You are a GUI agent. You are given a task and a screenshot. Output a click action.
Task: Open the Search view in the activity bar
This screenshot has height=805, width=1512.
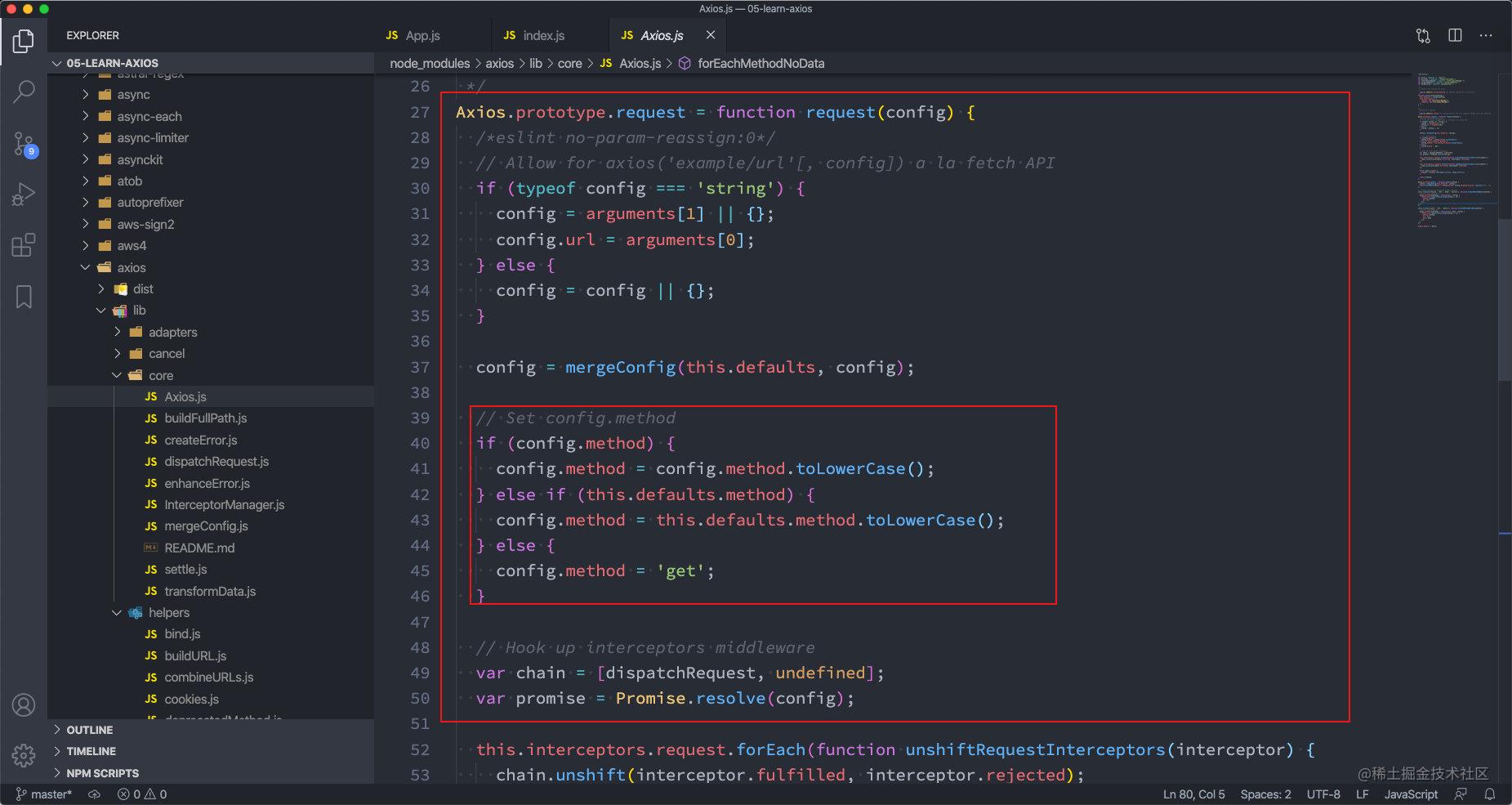(x=24, y=92)
